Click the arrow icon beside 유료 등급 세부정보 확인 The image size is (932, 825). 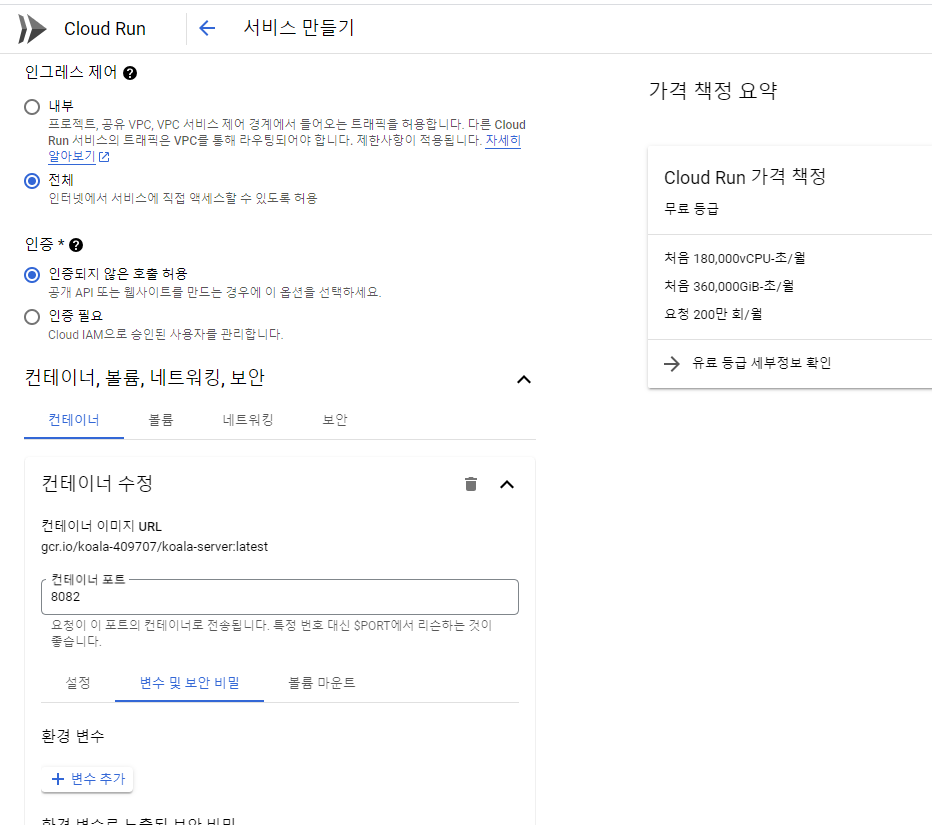pos(672,364)
